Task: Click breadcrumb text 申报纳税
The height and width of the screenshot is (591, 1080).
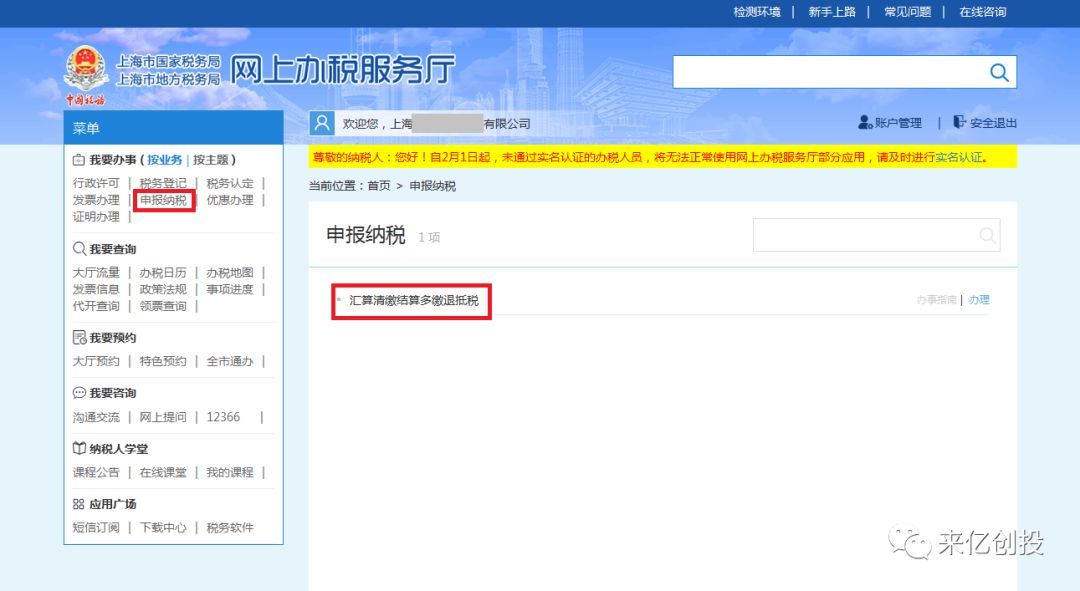Action: click(433, 186)
